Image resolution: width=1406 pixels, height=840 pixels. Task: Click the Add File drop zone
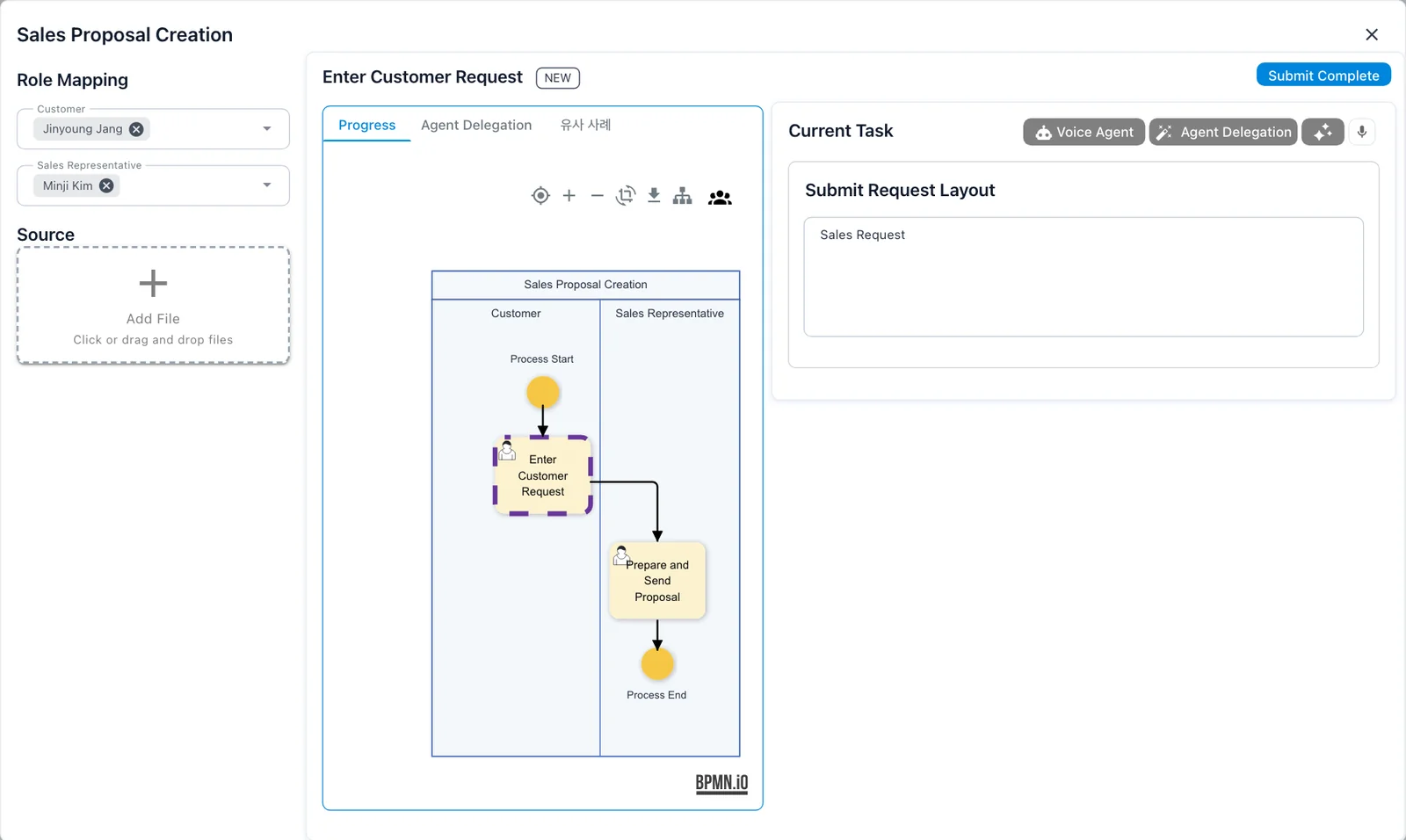point(153,305)
